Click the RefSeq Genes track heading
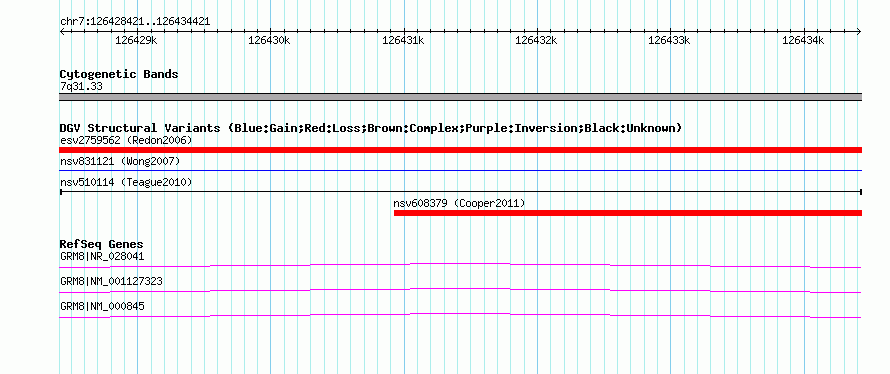890x374 pixels. (102, 244)
